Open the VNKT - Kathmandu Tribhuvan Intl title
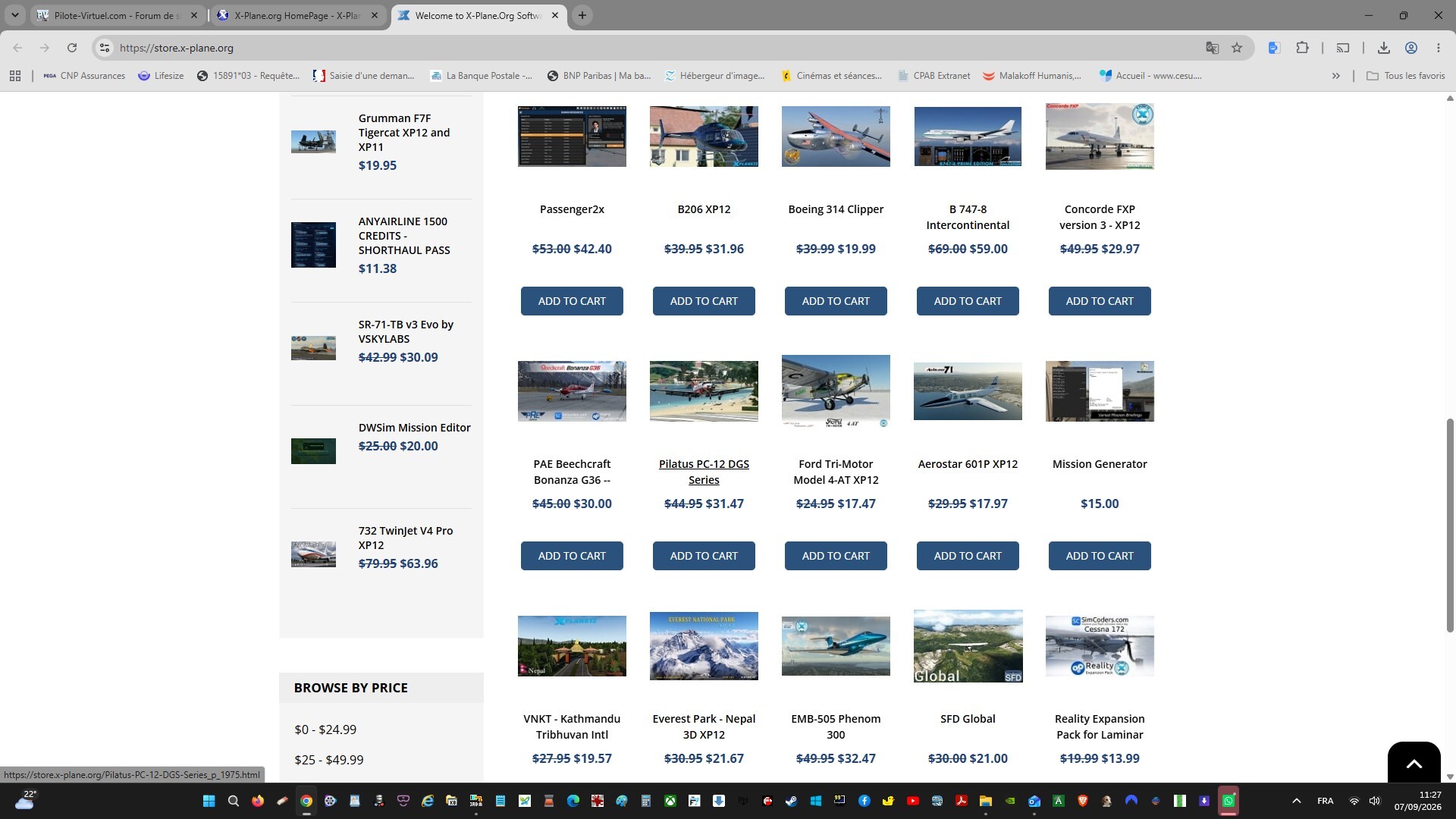Screen dimensions: 1456x819 pos(572,726)
